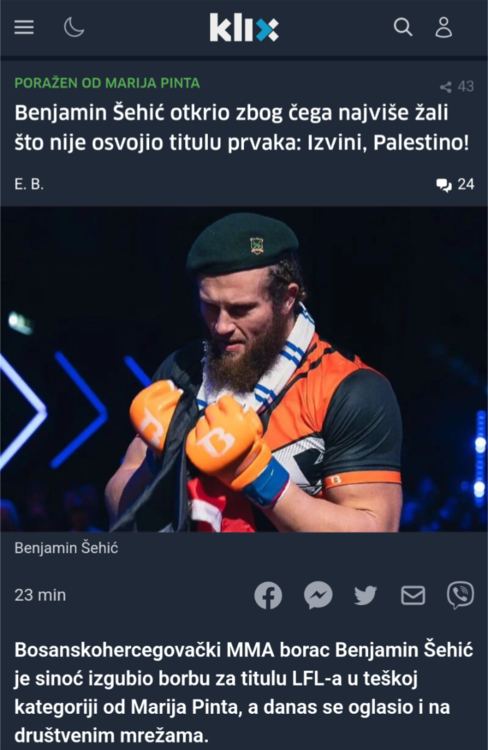488x750 pixels.
Task: Open the comments bubble icon
Action: click(444, 185)
